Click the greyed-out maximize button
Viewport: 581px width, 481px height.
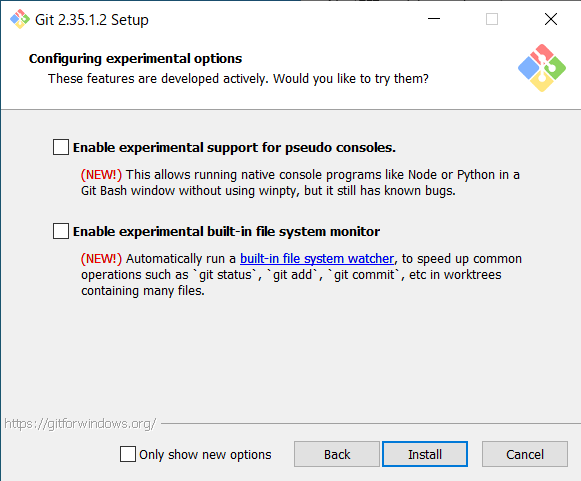pyautogui.click(x=492, y=19)
